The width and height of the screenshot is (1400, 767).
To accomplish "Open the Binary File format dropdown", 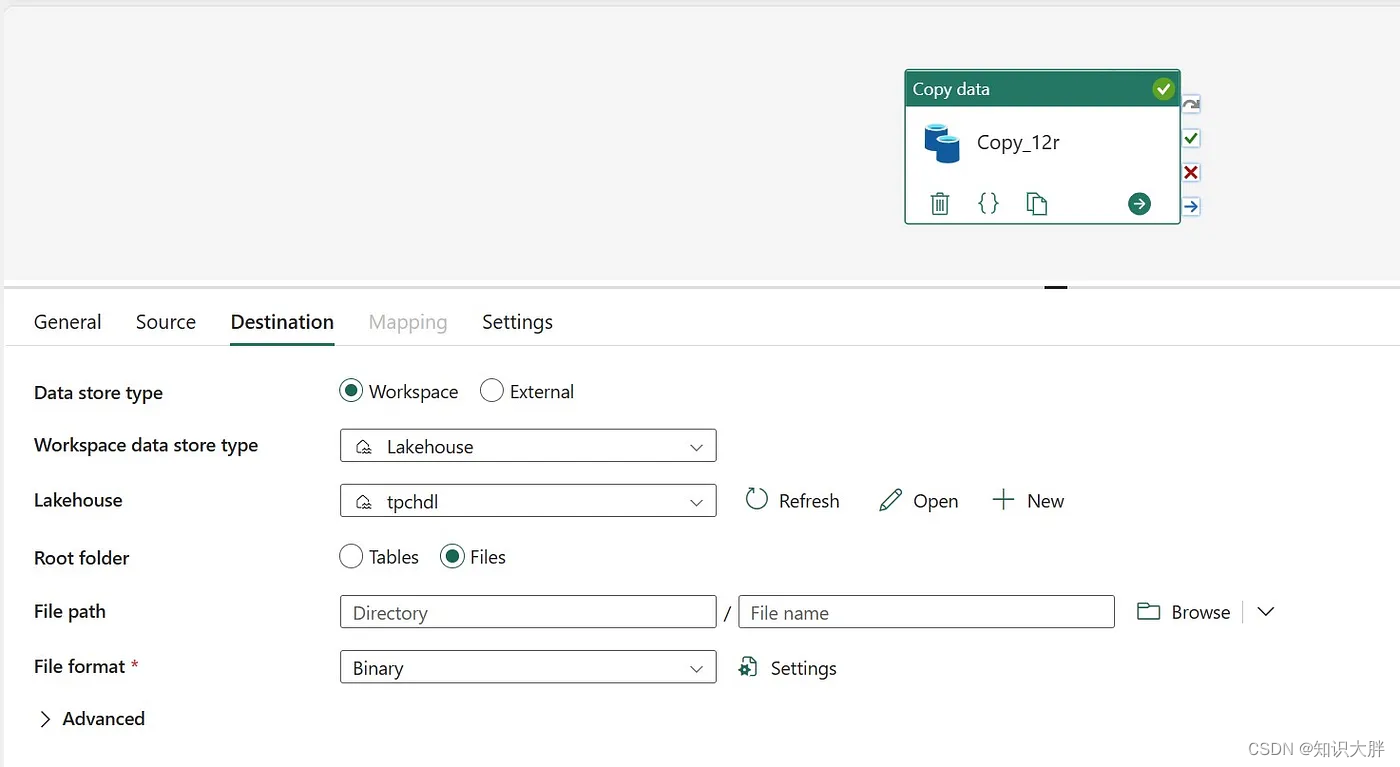I will click(528, 667).
